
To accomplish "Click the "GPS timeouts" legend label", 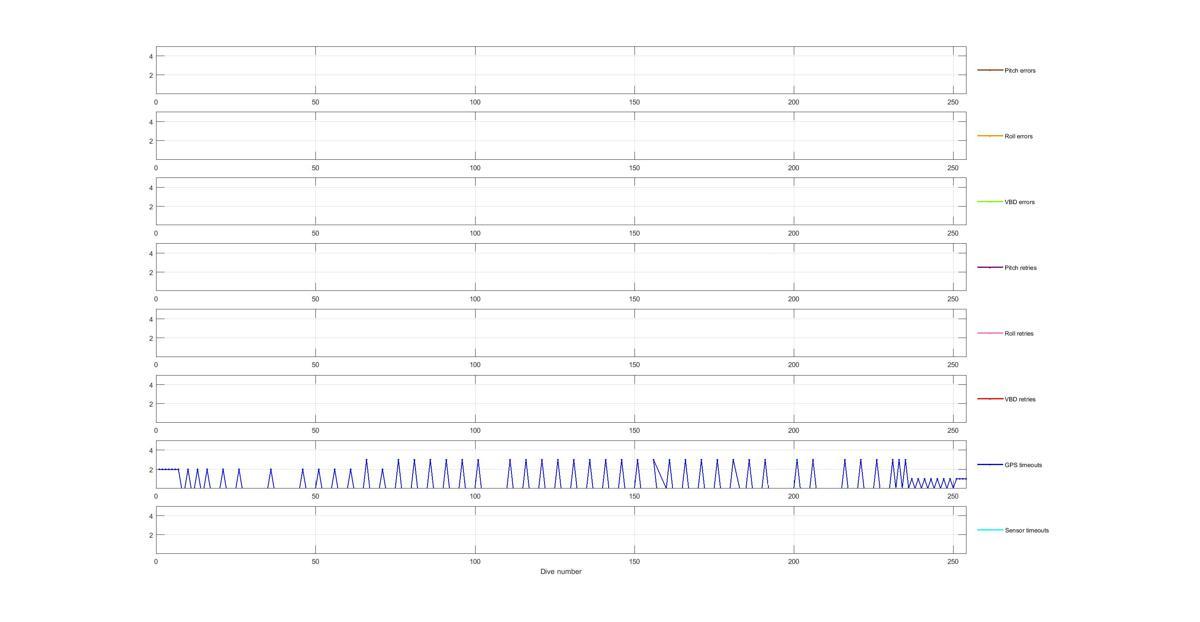I will pyautogui.click(x=1023, y=465).
